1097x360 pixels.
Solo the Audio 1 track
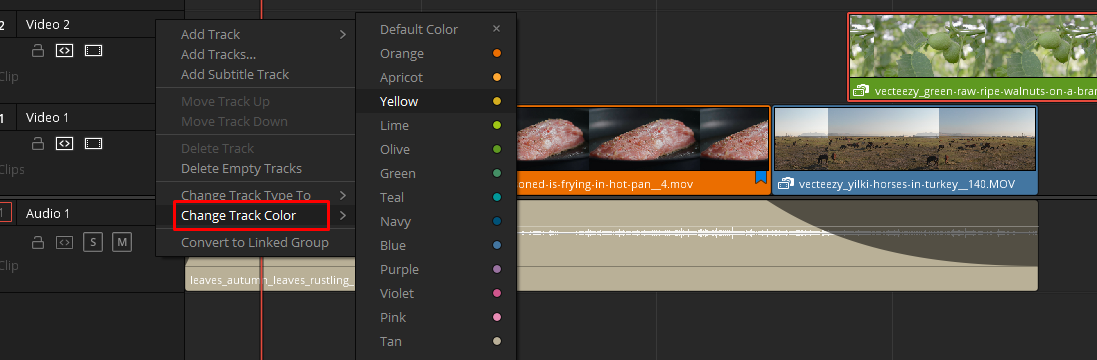93,243
